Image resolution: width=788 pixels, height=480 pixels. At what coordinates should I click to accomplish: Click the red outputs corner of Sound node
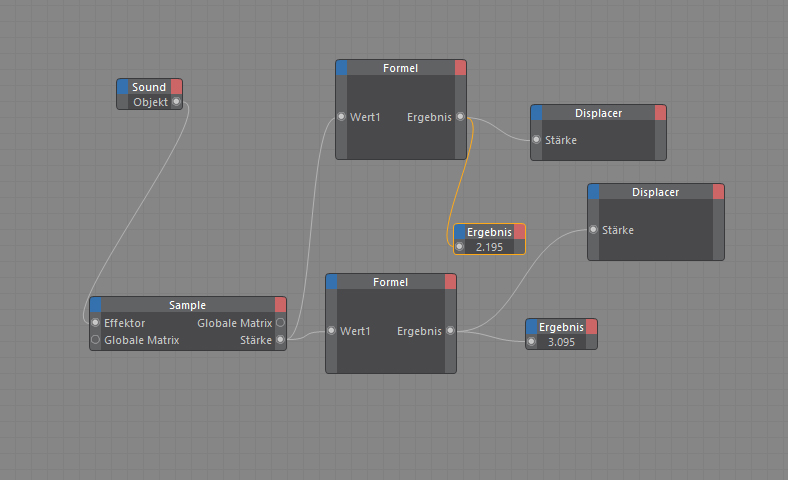coord(176,87)
